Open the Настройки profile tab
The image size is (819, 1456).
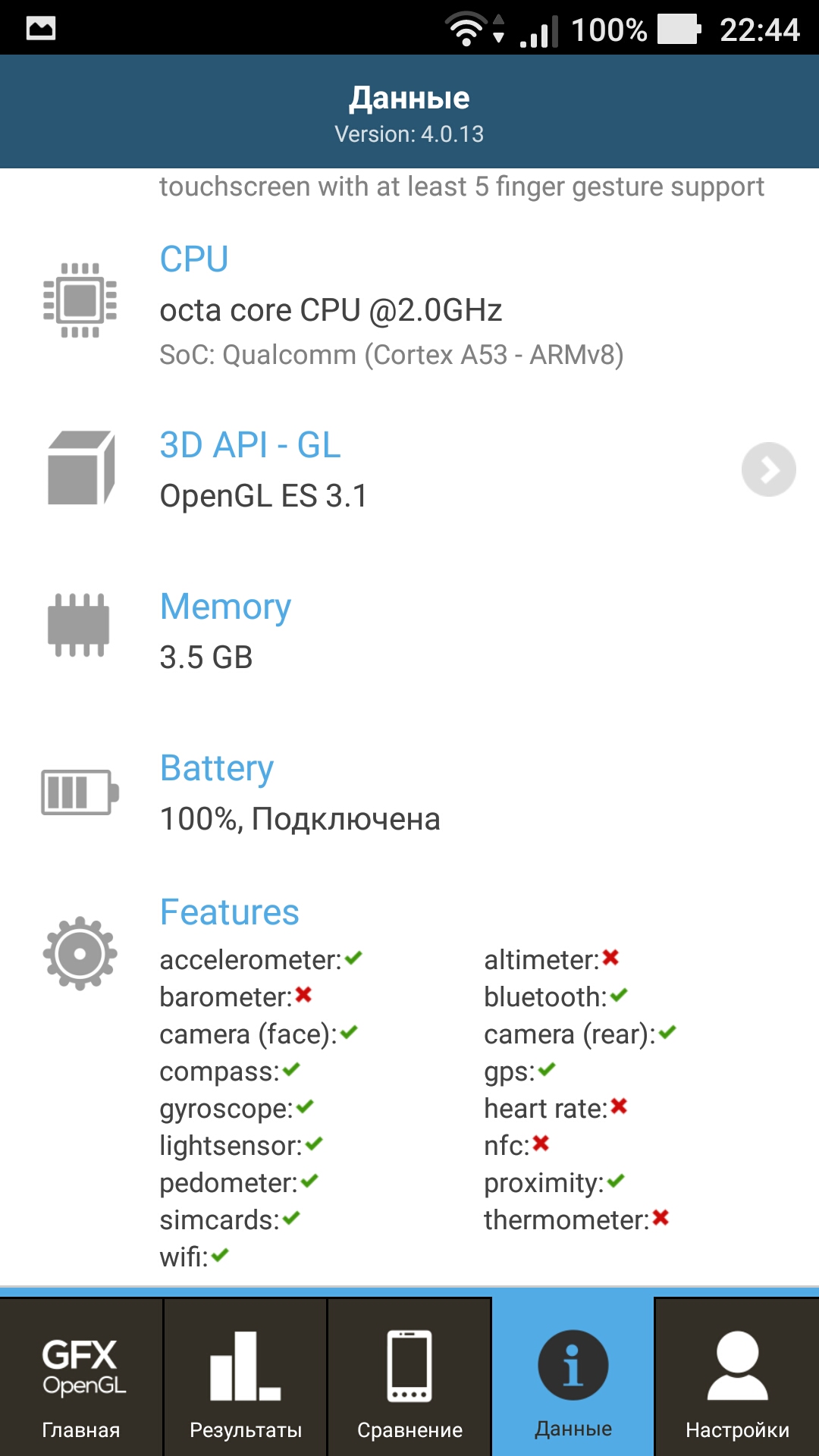[x=737, y=1377]
